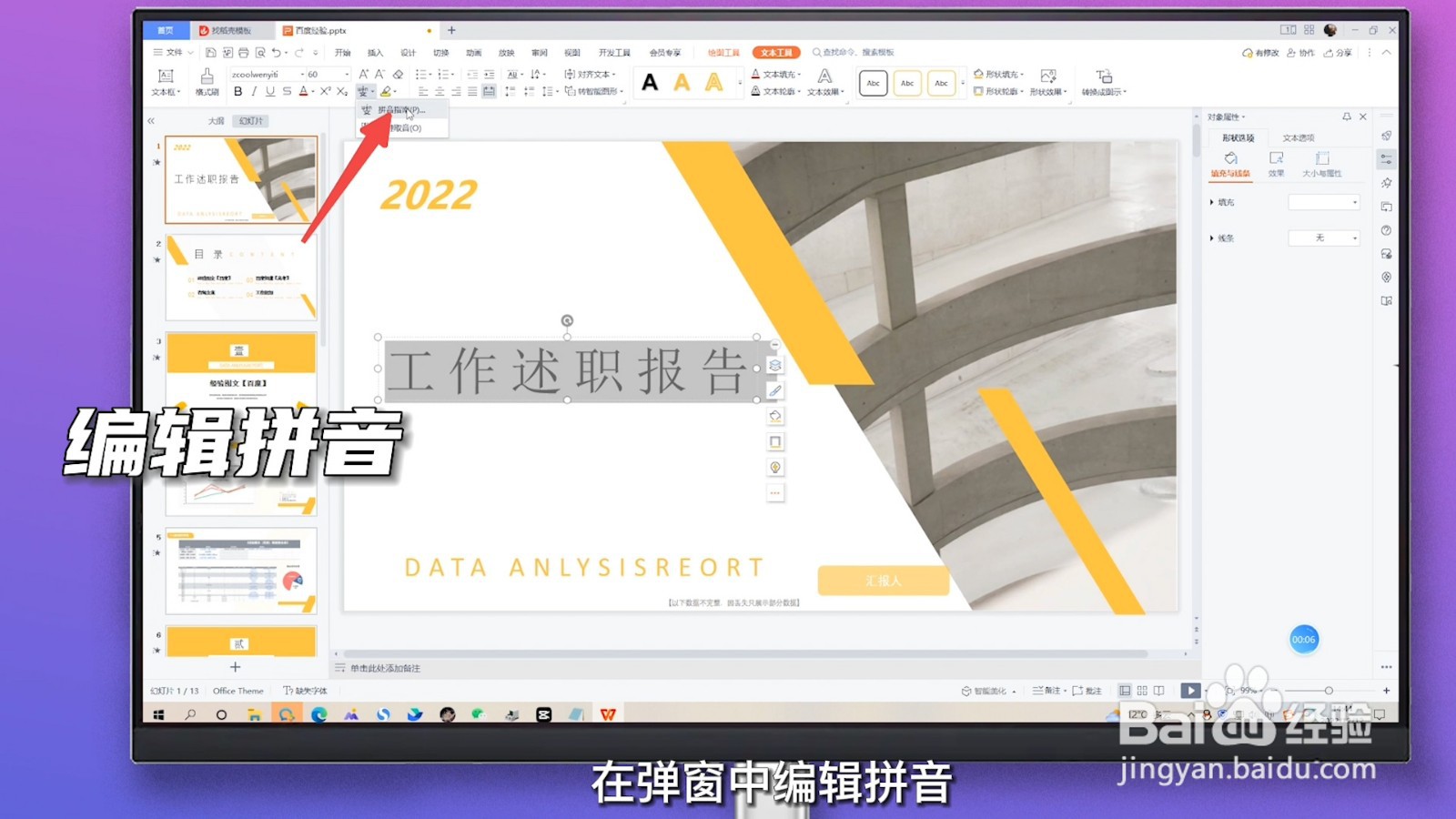
Task: Expand 形状填充 dropdown
Action: 1023,75
